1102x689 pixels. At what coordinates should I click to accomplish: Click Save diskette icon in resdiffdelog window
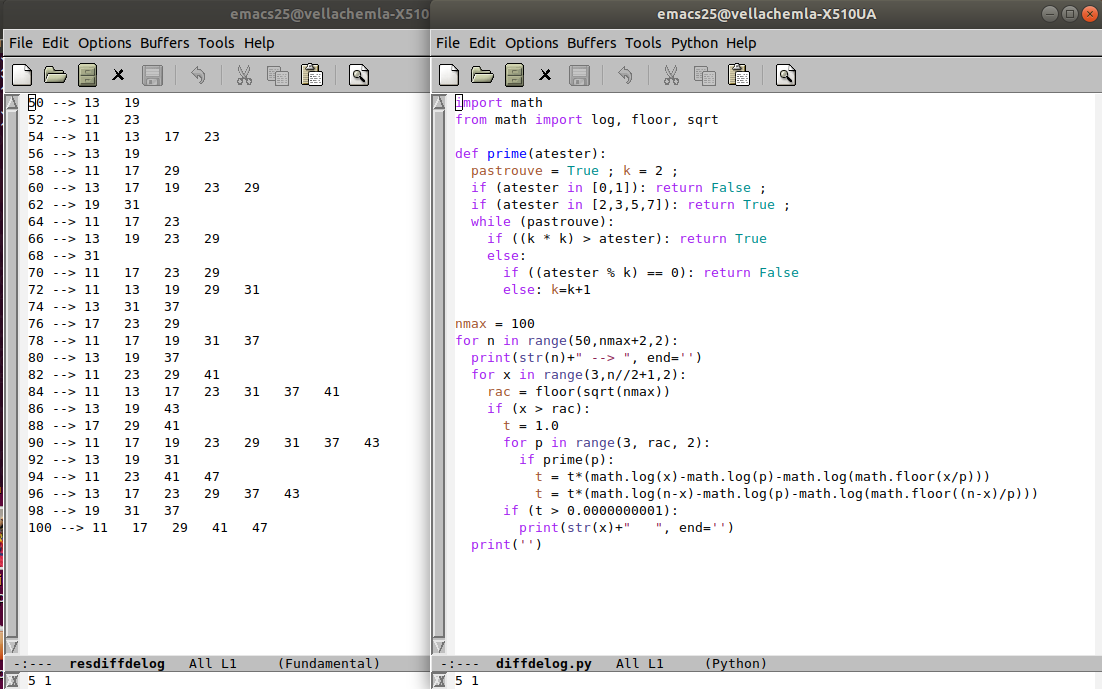152,75
